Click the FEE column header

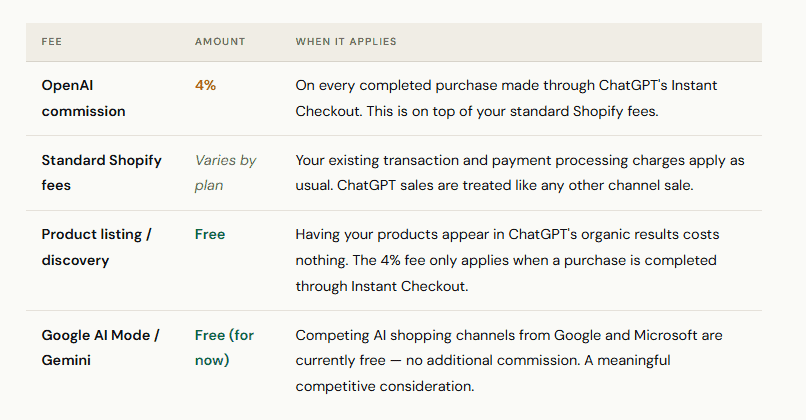point(51,42)
